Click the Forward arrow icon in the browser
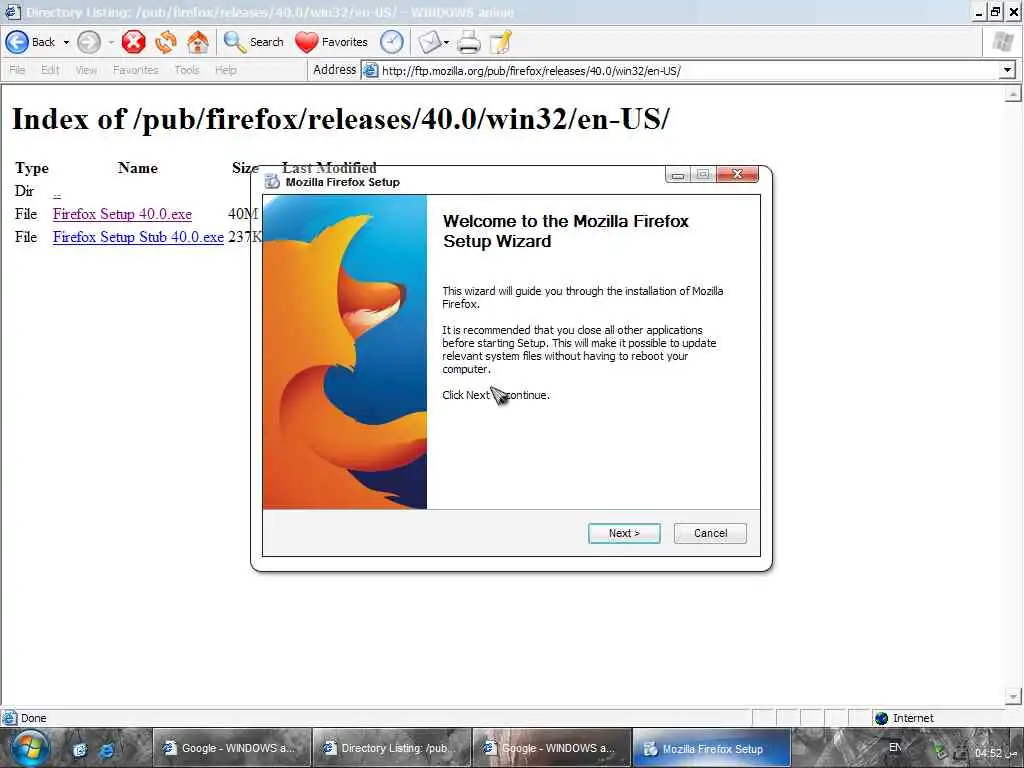1024x768 pixels. pos(89,42)
